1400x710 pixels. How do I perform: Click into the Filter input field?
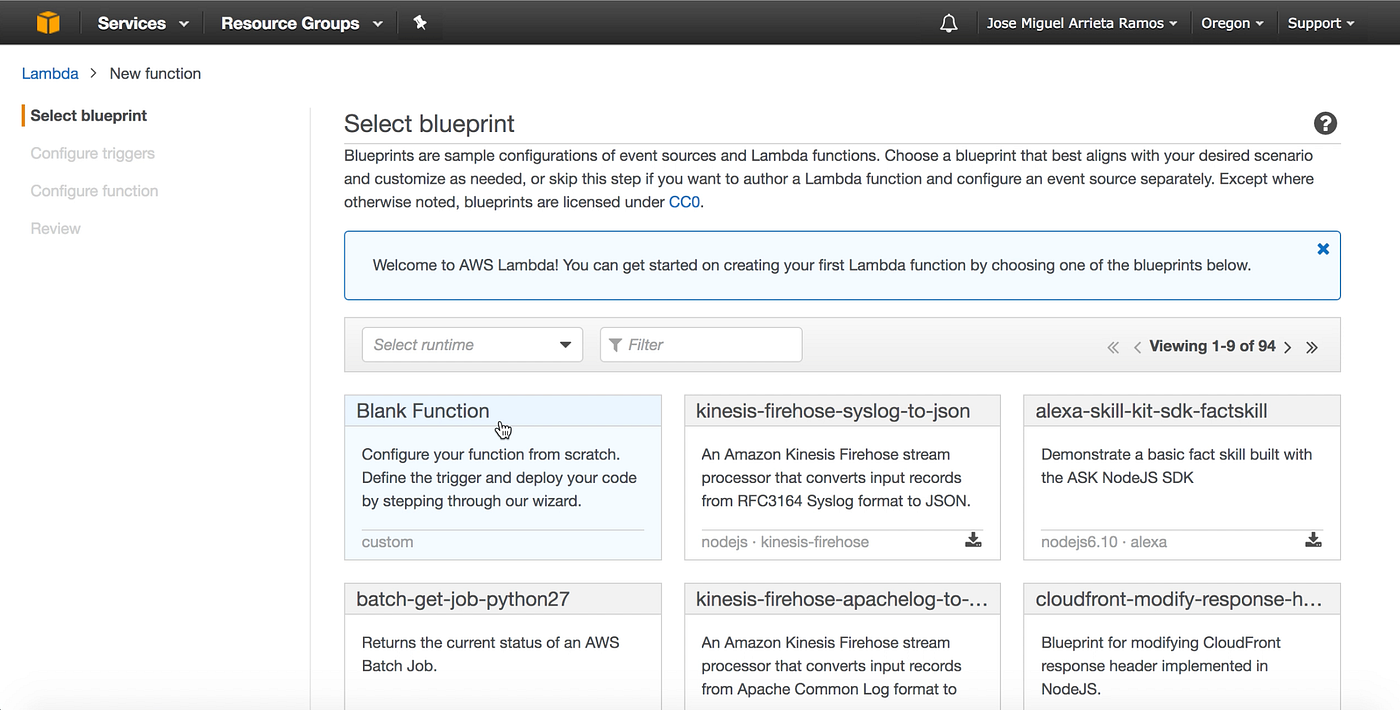coord(701,344)
